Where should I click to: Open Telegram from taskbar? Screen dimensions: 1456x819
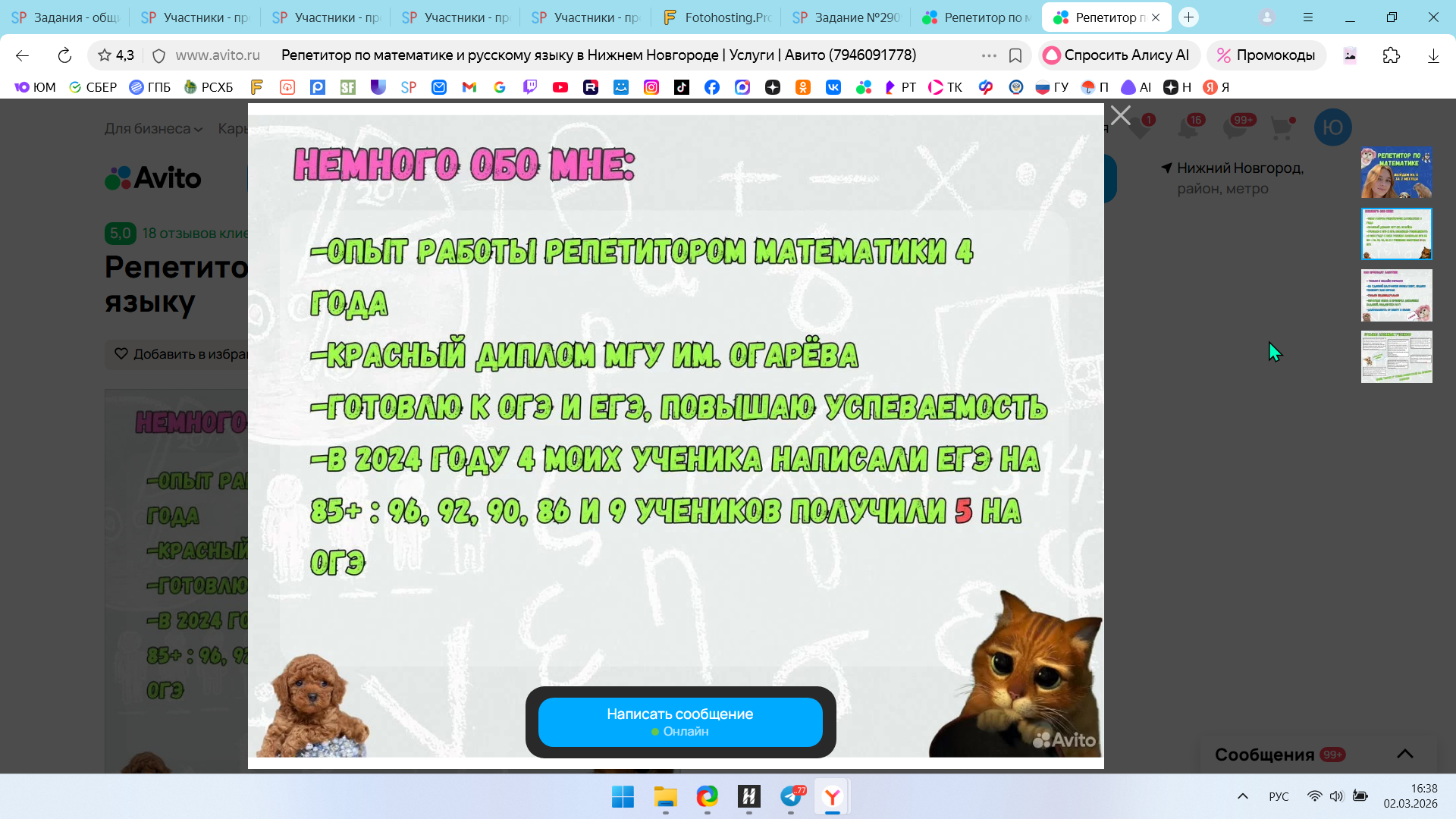click(791, 796)
